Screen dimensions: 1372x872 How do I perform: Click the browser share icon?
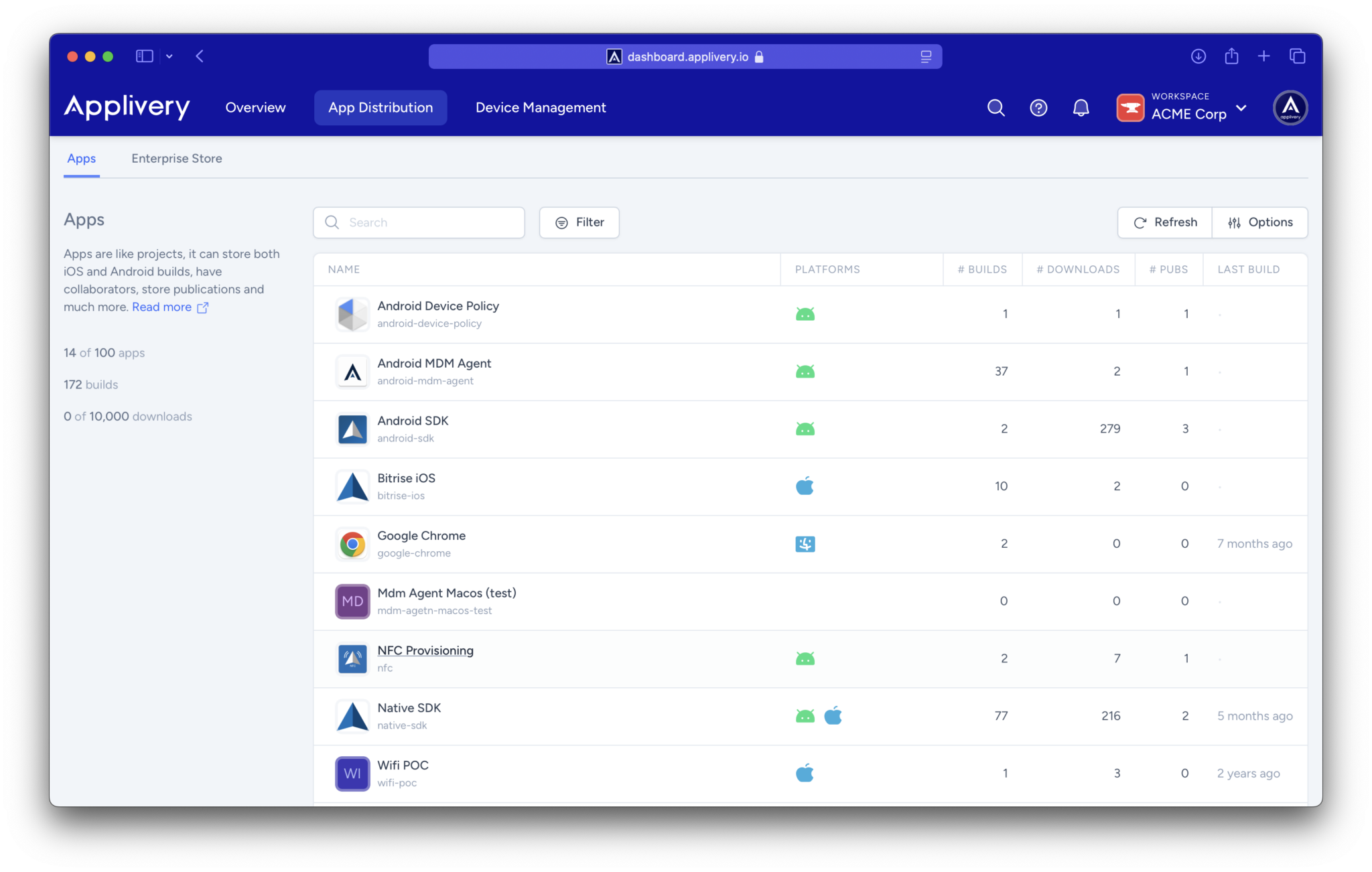(x=1231, y=56)
